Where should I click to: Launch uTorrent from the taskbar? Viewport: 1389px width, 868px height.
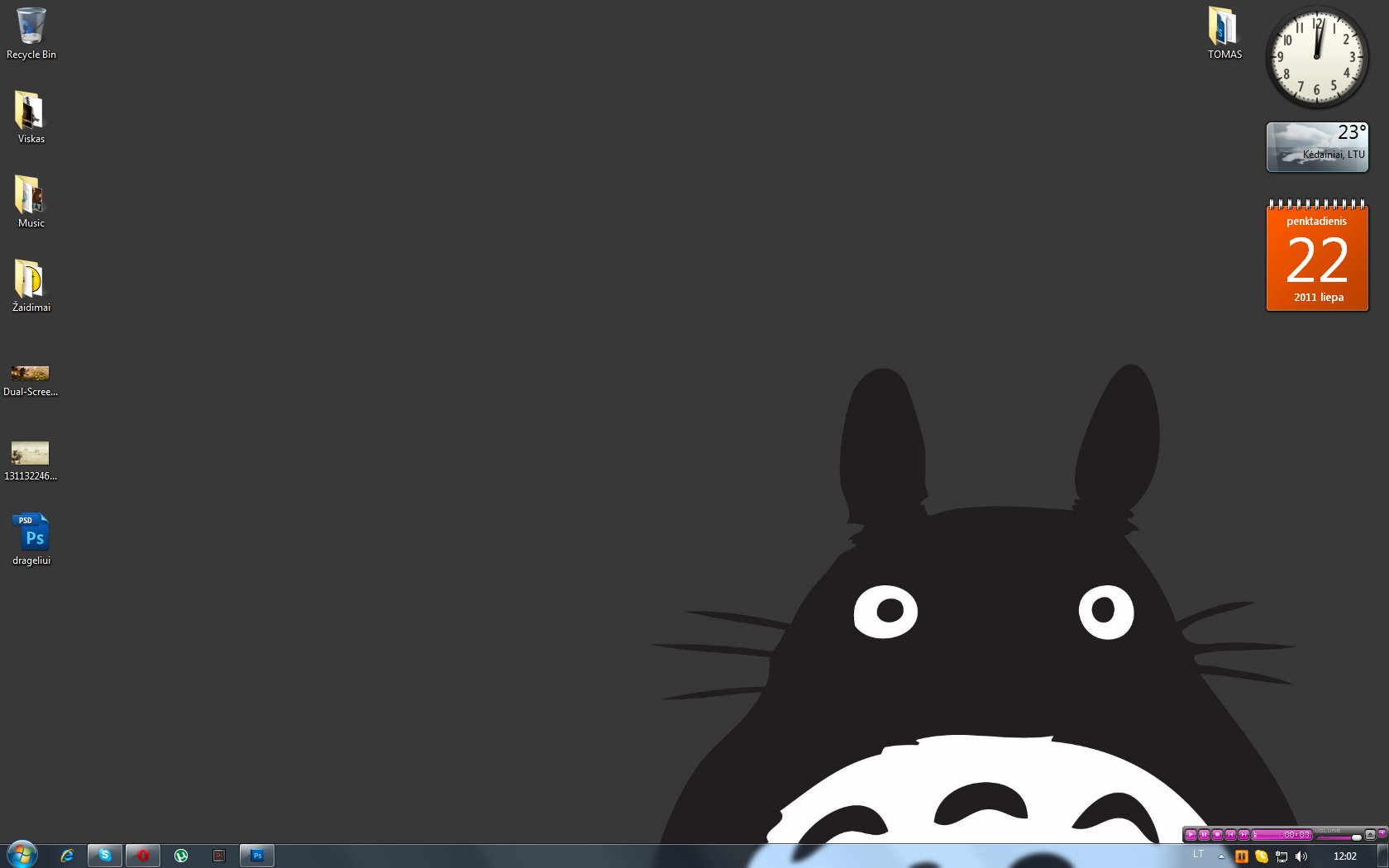tap(181, 856)
